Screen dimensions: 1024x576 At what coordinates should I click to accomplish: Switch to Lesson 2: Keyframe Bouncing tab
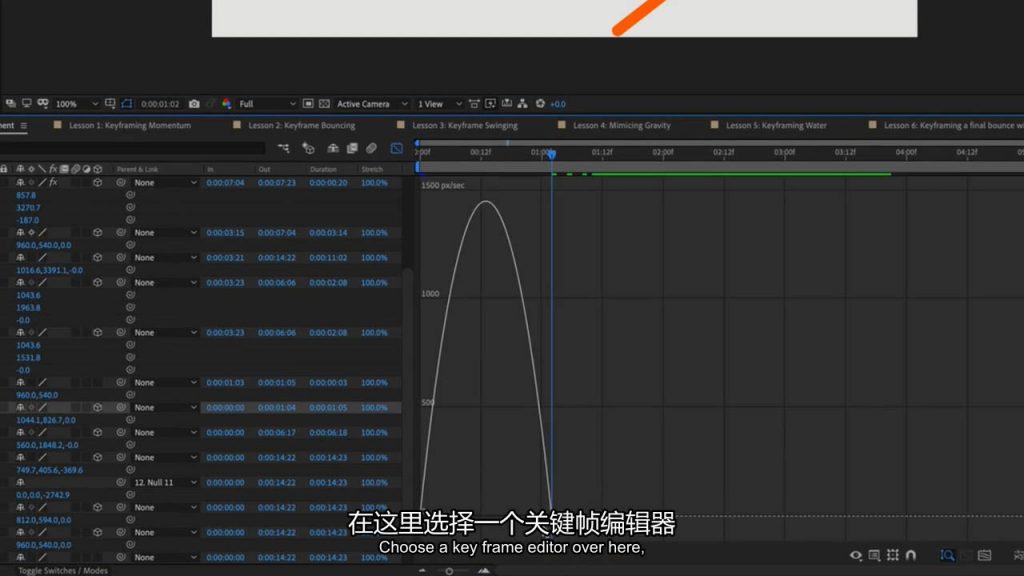(302, 125)
